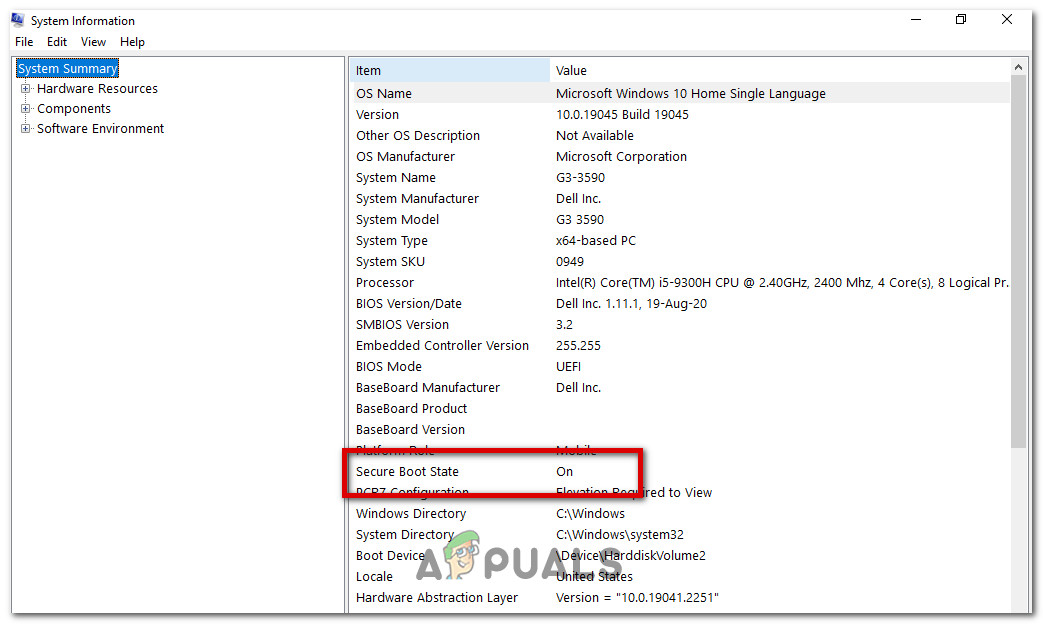Screen dimensions: 1043x624
Task: Select the System SKU row
Action: tap(680, 261)
